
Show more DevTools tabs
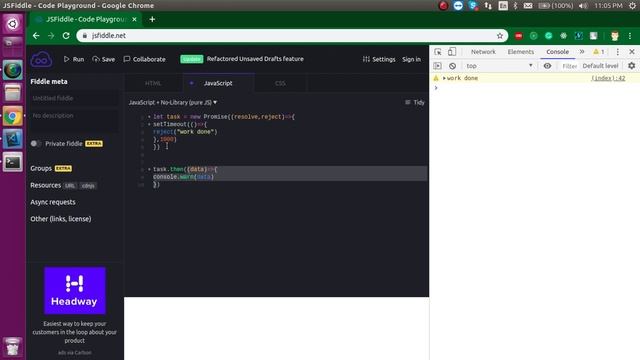pos(582,52)
